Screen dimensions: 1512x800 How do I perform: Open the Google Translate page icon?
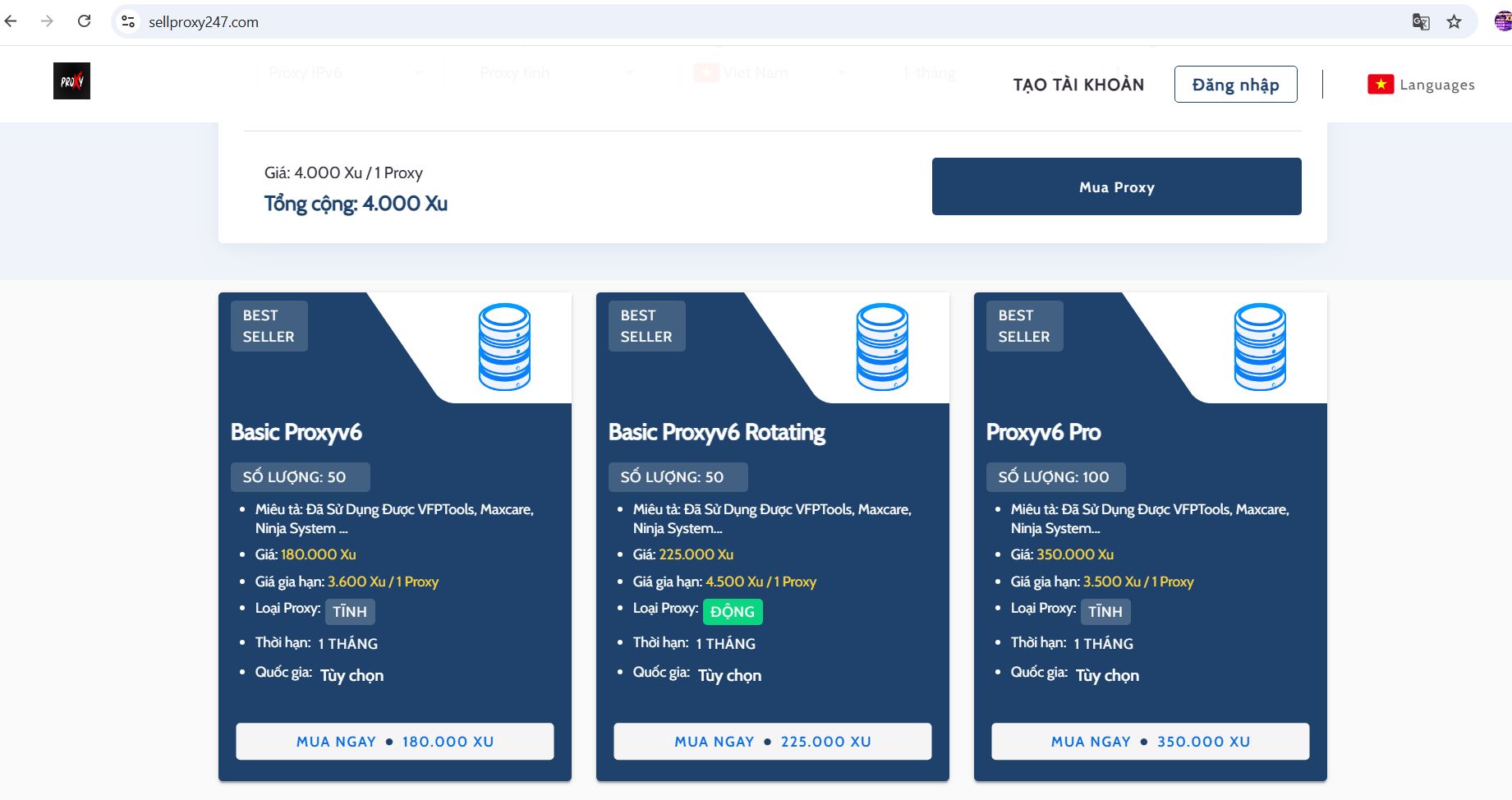pyautogui.click(x=1420, y=22)
